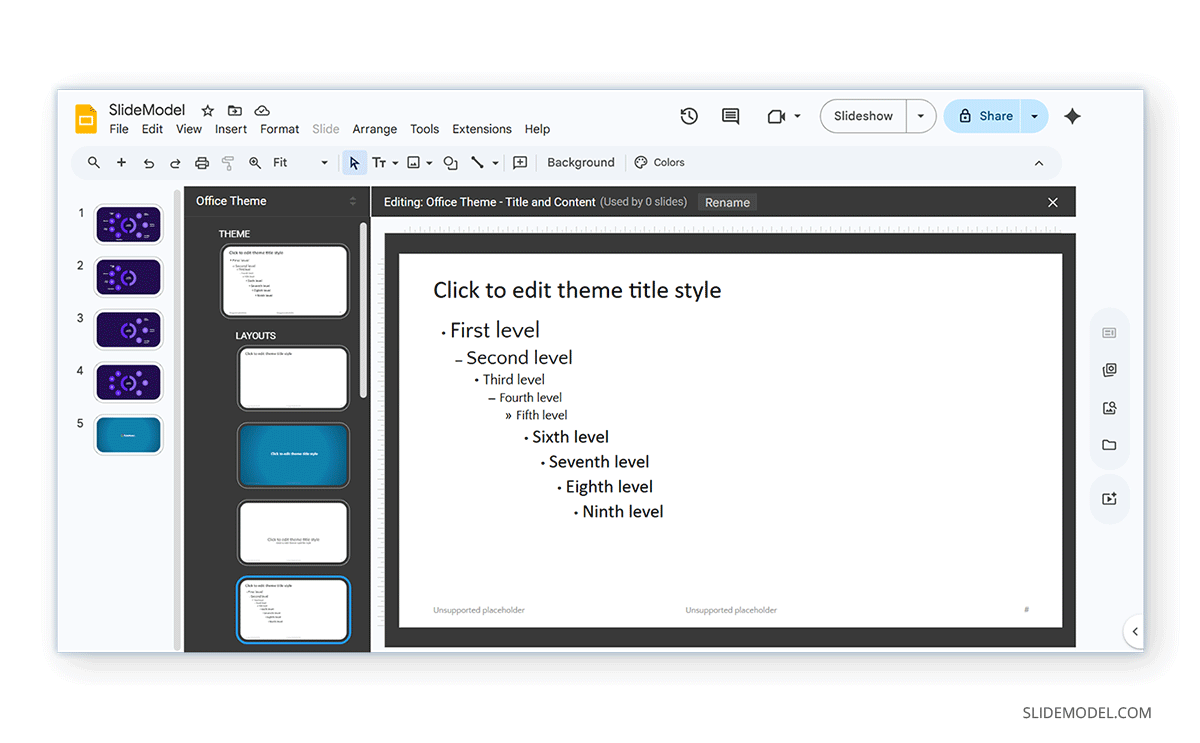Click the move to folder icon
This screenshot has width=1200, height=743.
coord(235,111)
